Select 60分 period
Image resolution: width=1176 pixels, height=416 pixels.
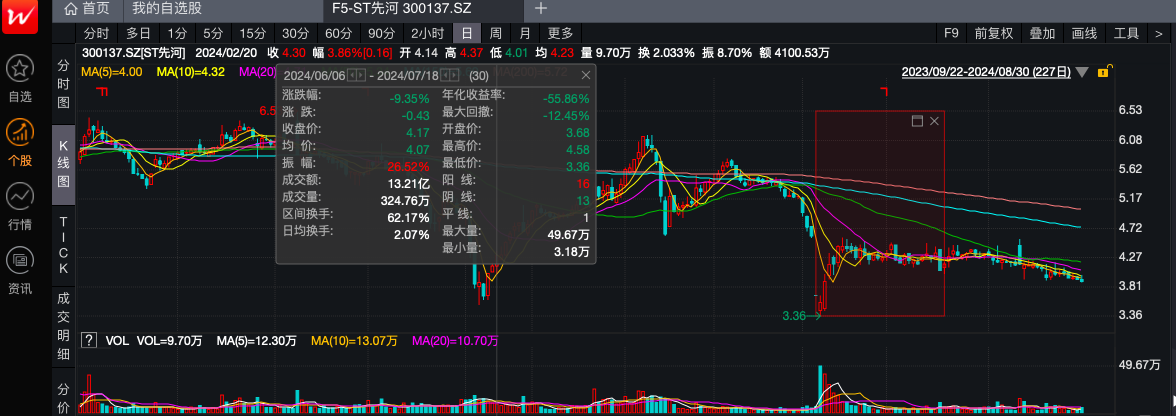click(338, 33)
